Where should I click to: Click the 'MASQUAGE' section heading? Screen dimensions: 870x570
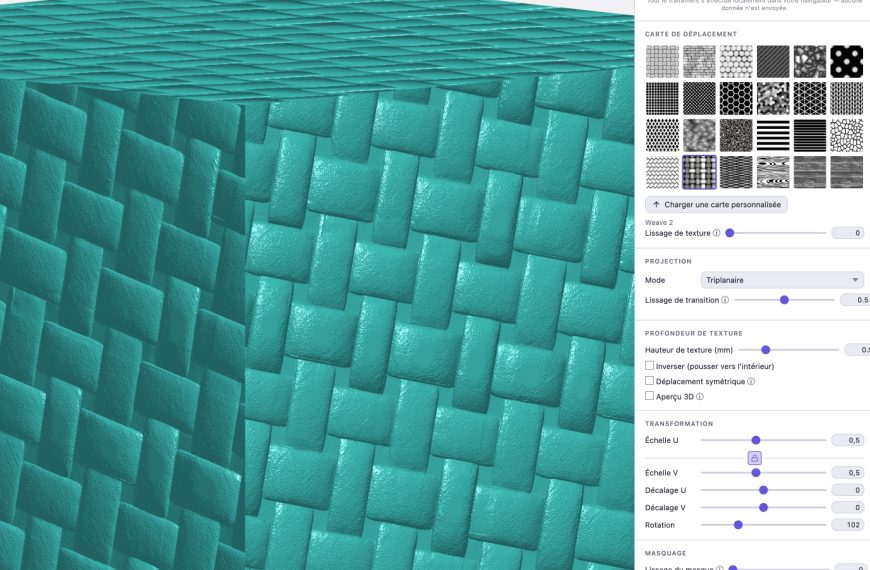tap(665, 553)
